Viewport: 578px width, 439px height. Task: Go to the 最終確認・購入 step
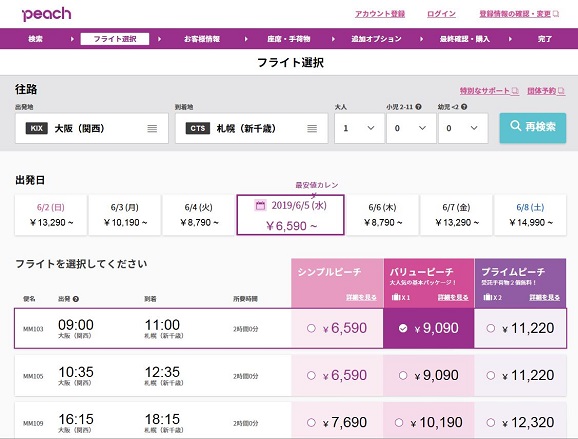[x=464, y=39]
